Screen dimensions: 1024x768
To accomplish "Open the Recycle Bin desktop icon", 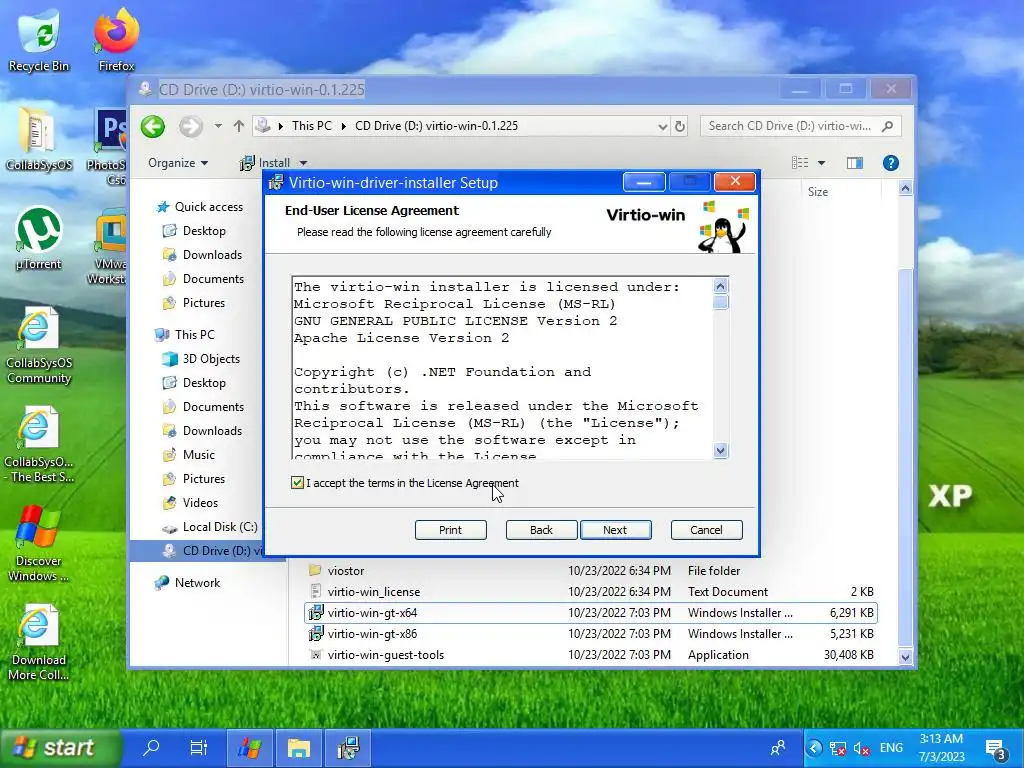I will [39, 39].
